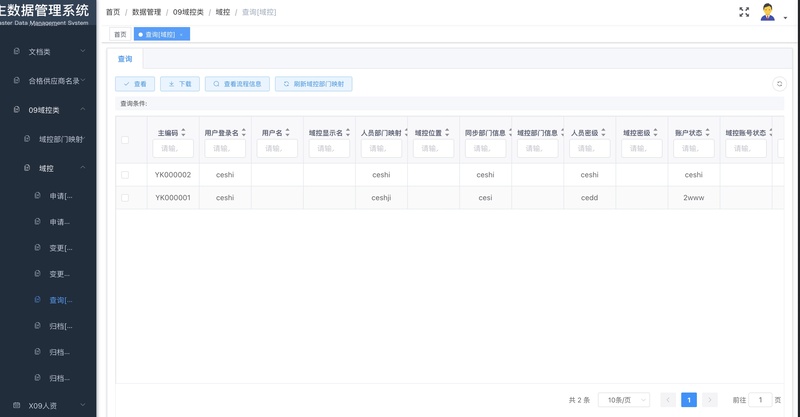Expand the 文档类 menu chevron

pos(83,51)
